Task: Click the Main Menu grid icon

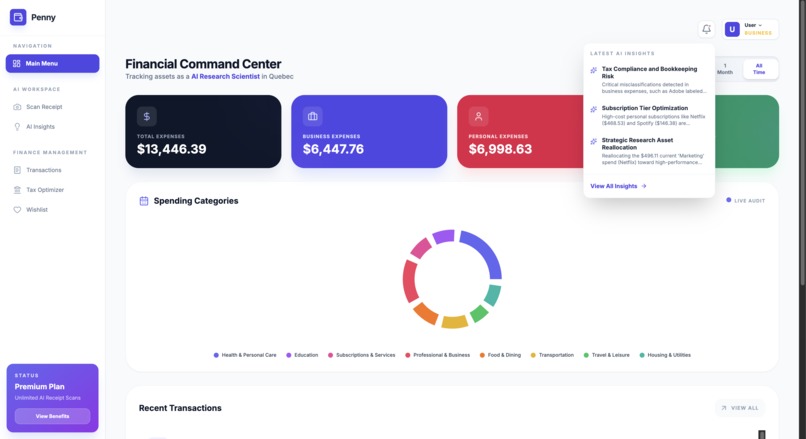Action: tap(16, 63)
